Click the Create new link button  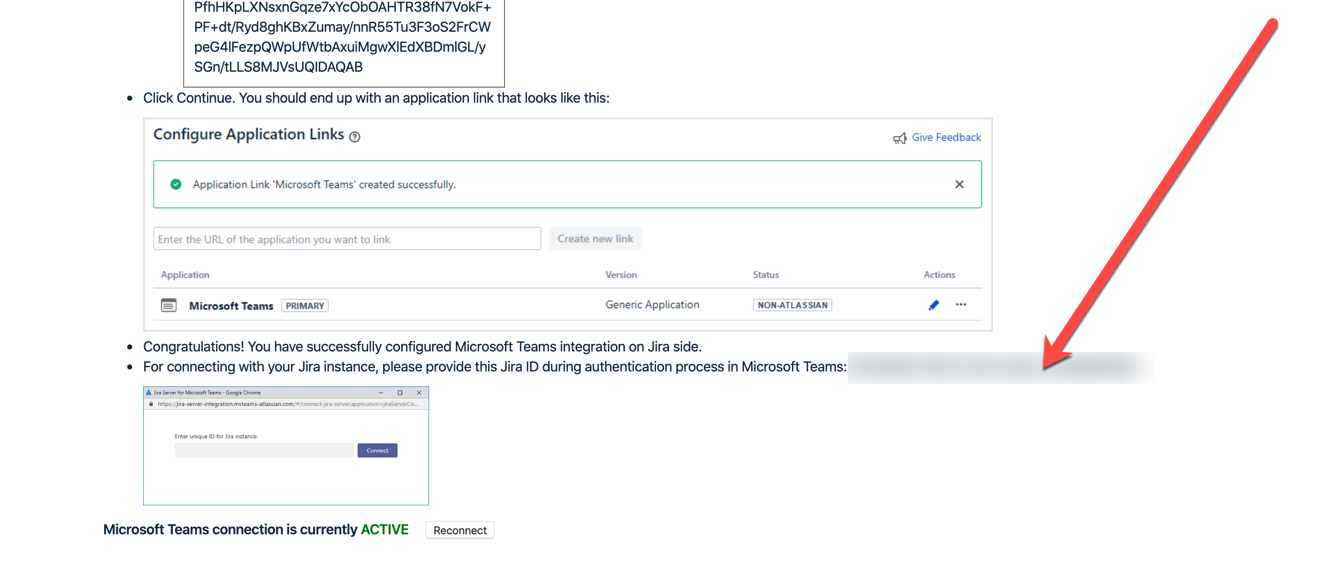(x=595, y=239)
